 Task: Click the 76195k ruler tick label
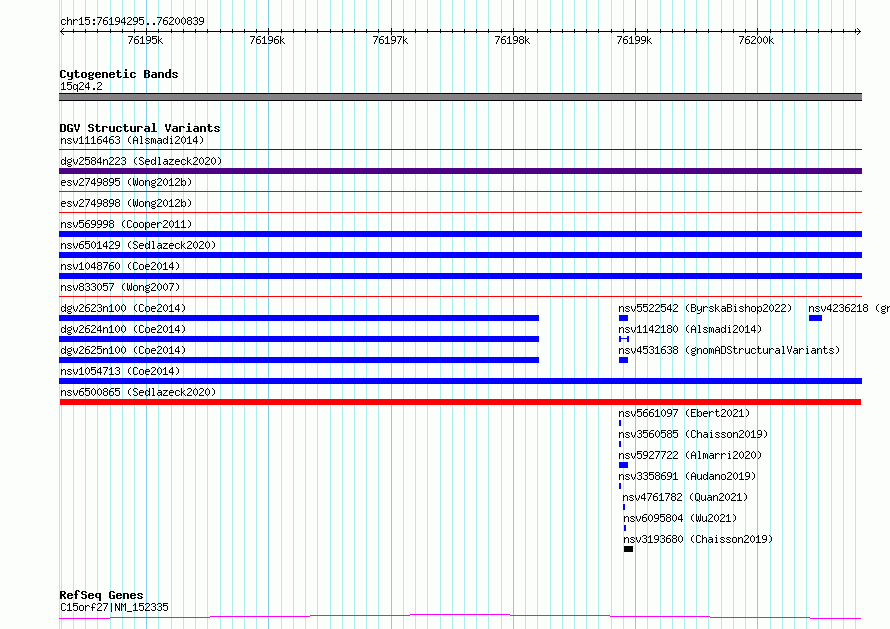(145, 40)
